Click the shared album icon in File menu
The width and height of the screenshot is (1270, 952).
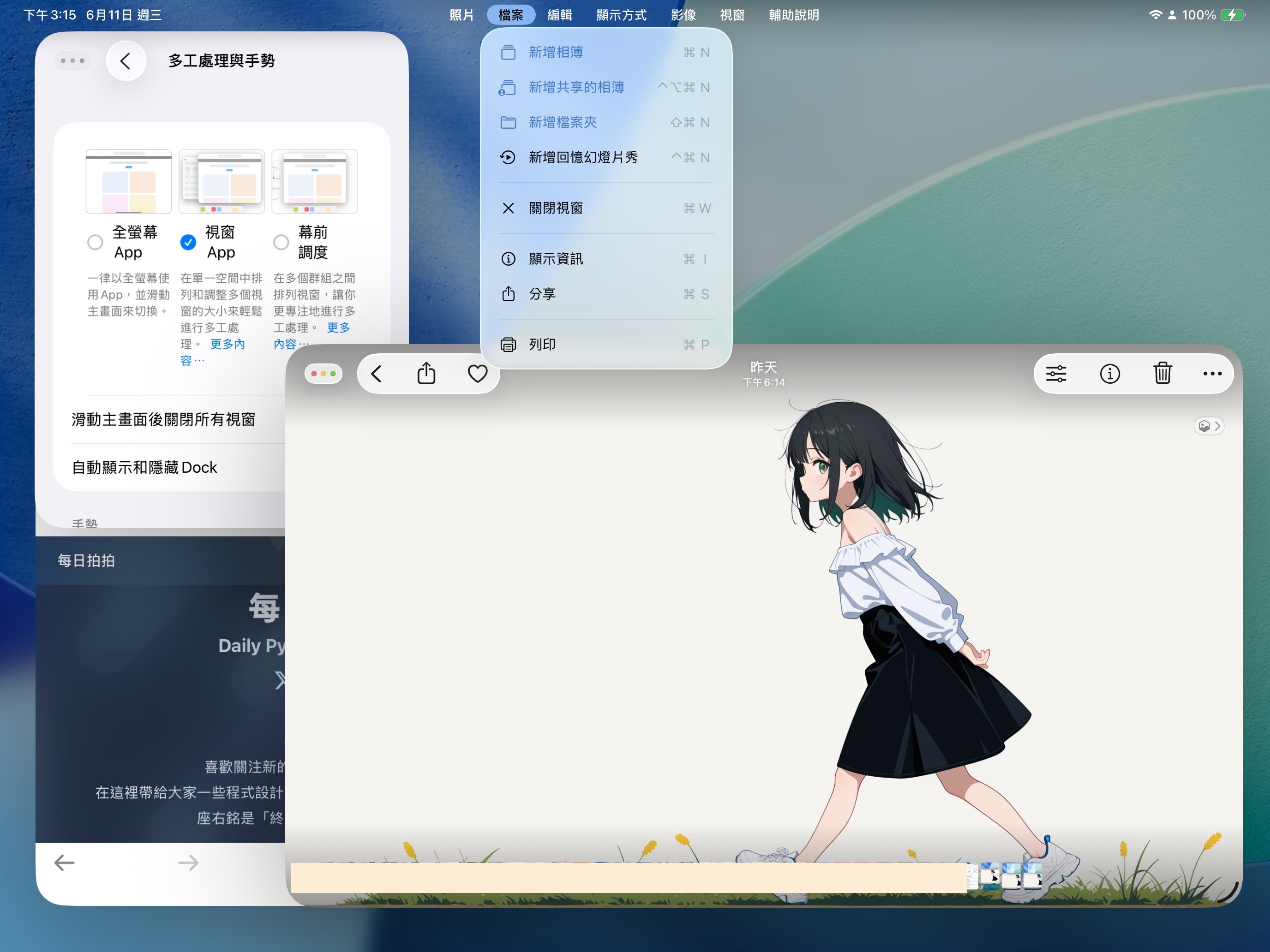tap(508, 87)
